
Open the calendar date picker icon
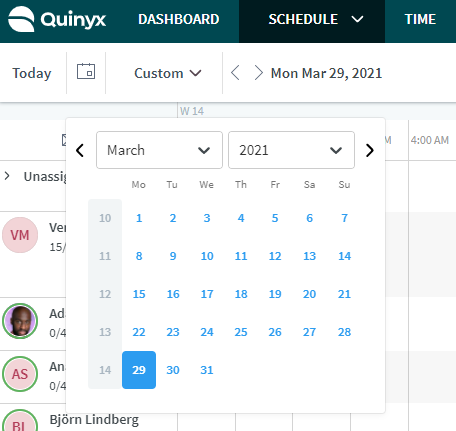pos(86,71)
